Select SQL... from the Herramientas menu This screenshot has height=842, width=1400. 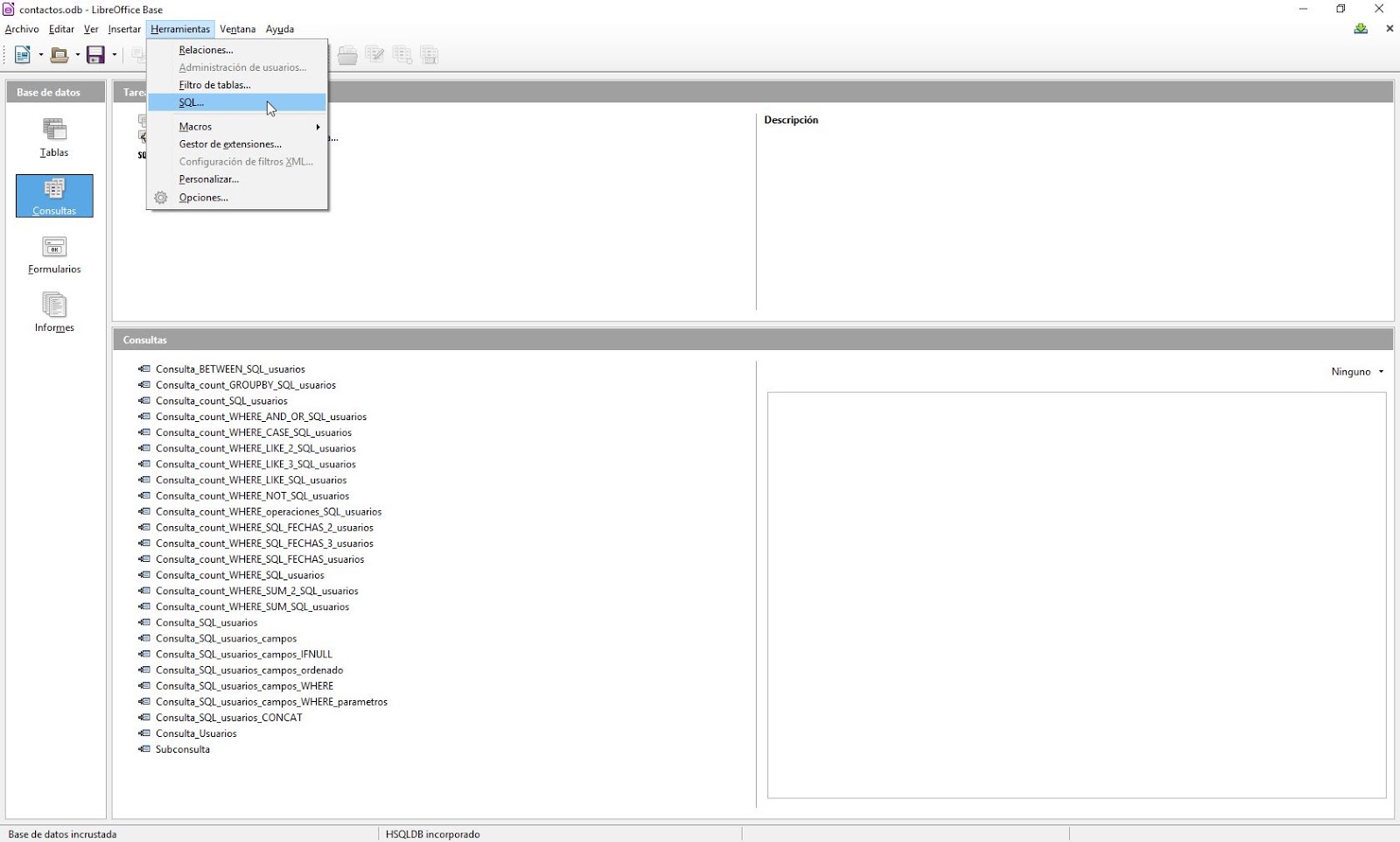[x=191, y=102]
